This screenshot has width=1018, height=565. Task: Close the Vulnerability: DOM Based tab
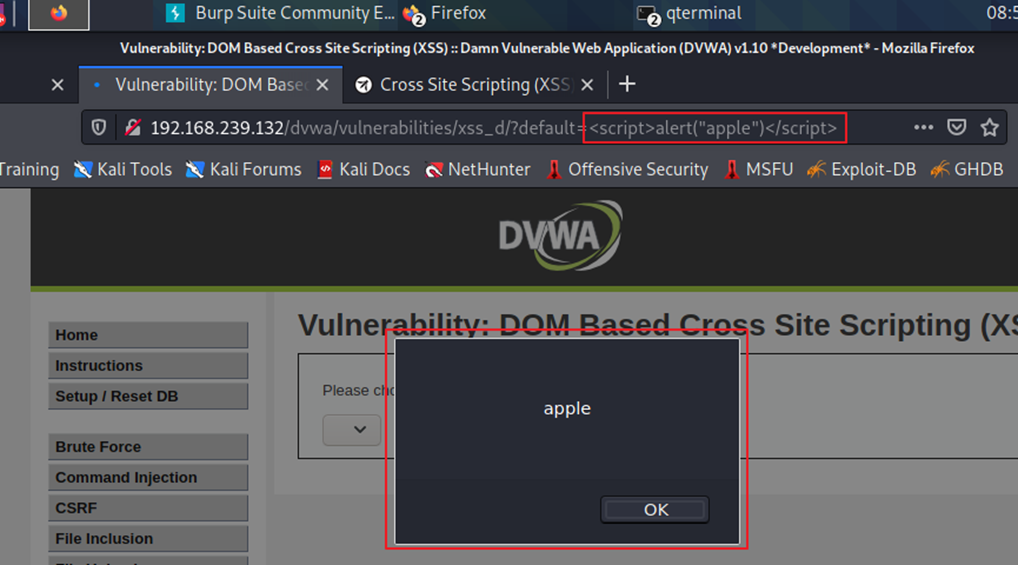(323, 85)
